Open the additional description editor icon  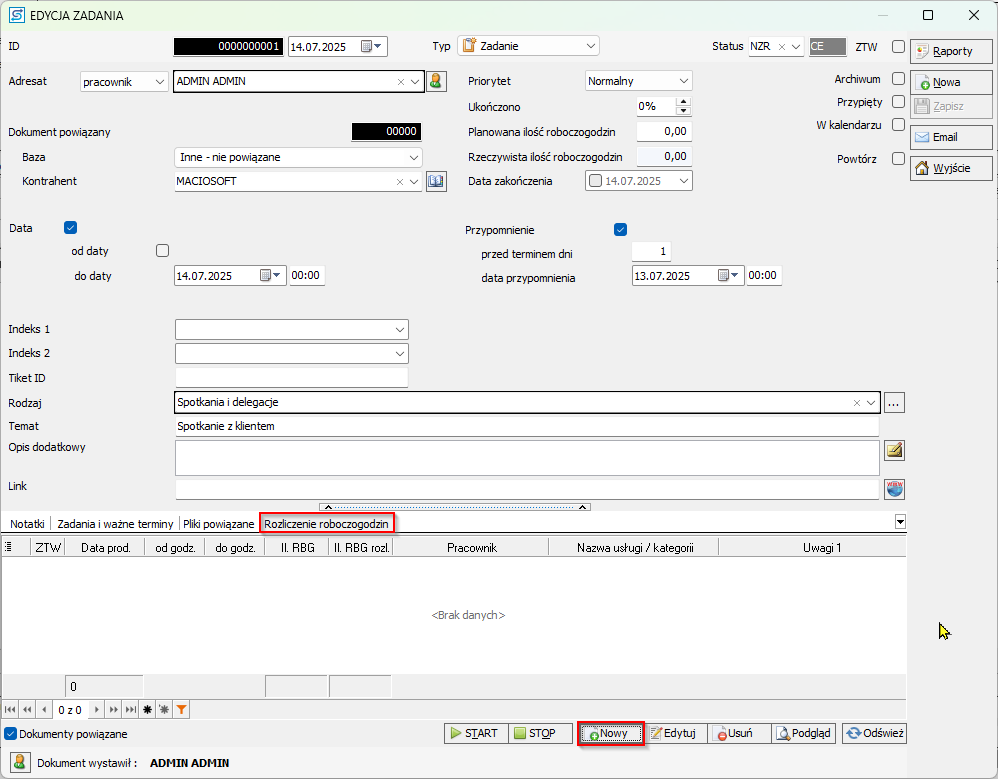[895, 450]
